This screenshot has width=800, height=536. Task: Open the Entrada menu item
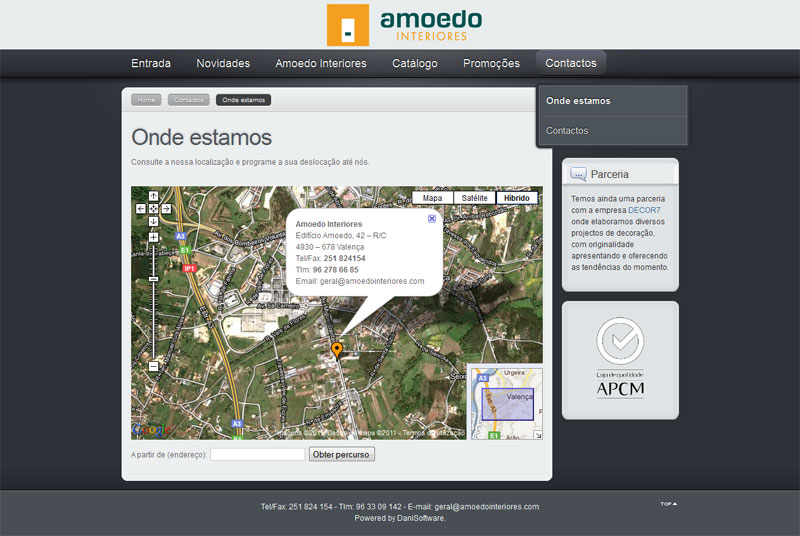point(151,63)
